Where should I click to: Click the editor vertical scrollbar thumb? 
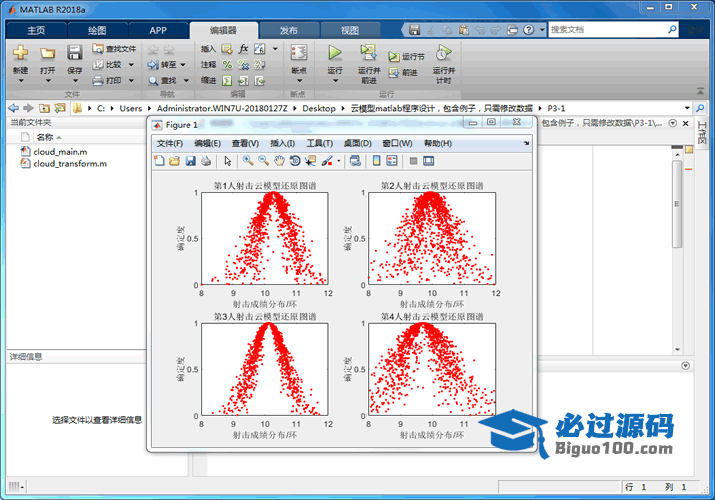pos(677,204)
